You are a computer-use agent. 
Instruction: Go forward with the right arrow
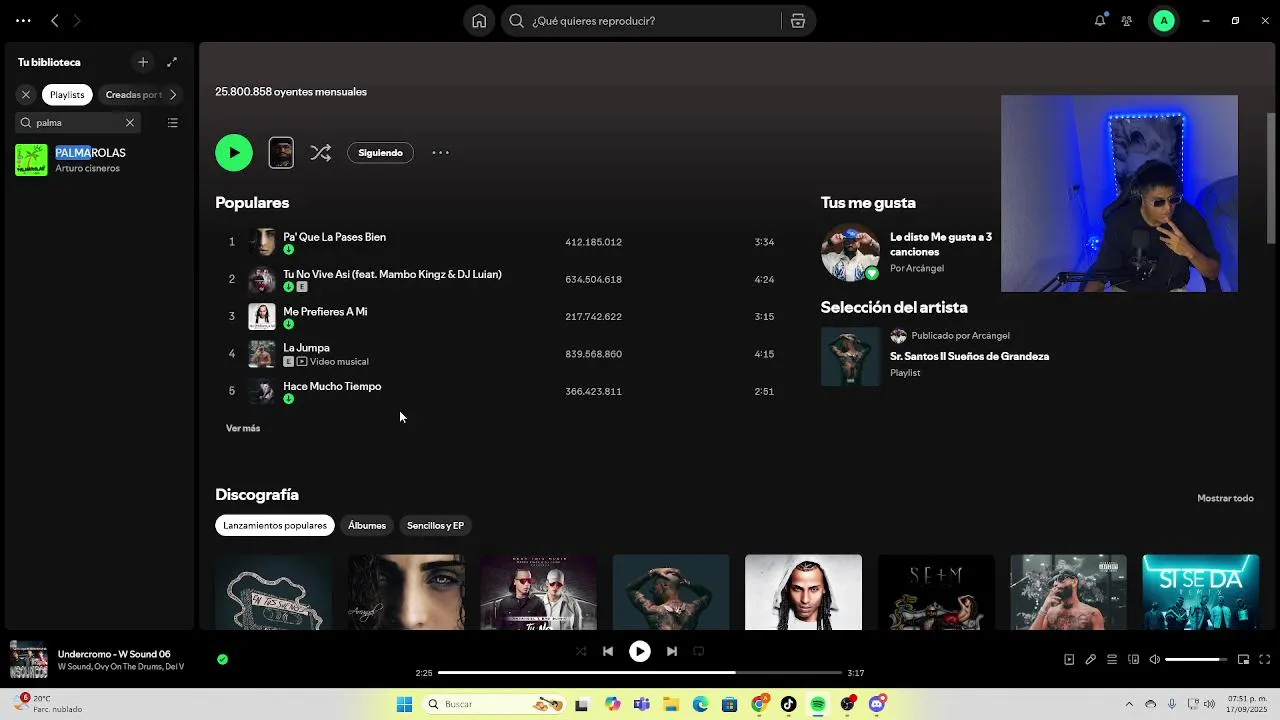tap(77, 20)
